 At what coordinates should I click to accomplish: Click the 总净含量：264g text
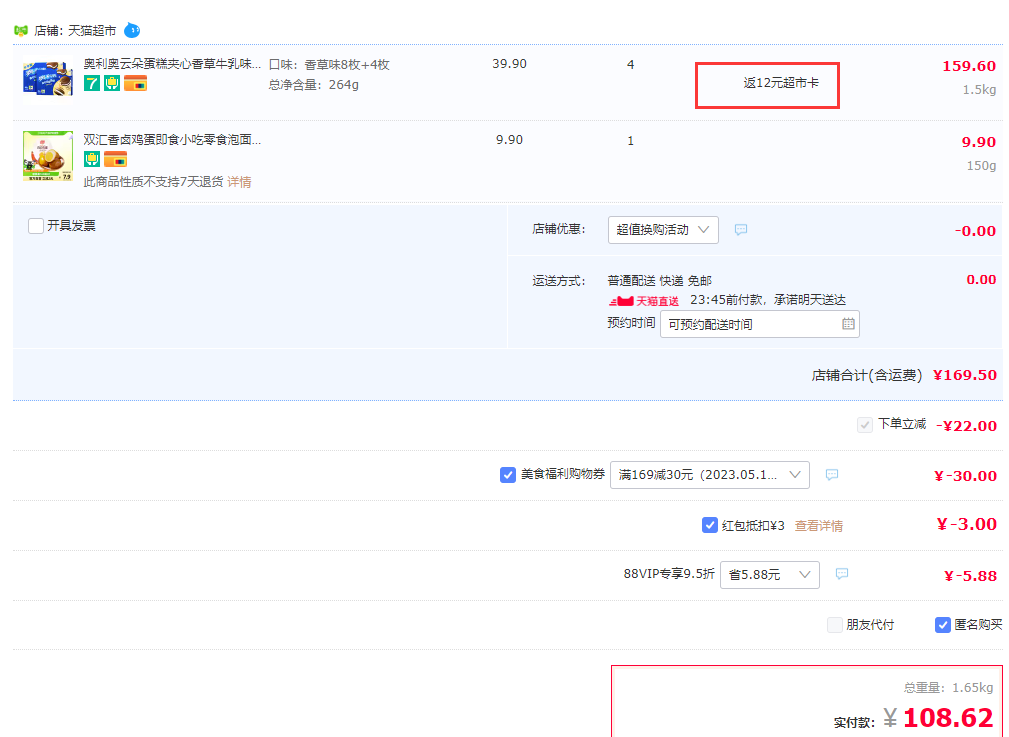point(313,84)
